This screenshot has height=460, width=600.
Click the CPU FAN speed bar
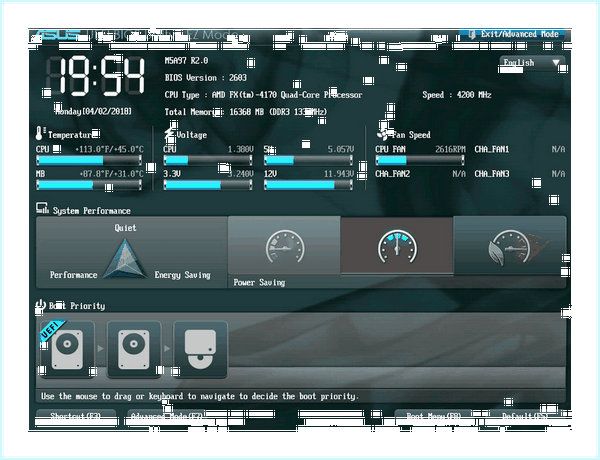420,160
